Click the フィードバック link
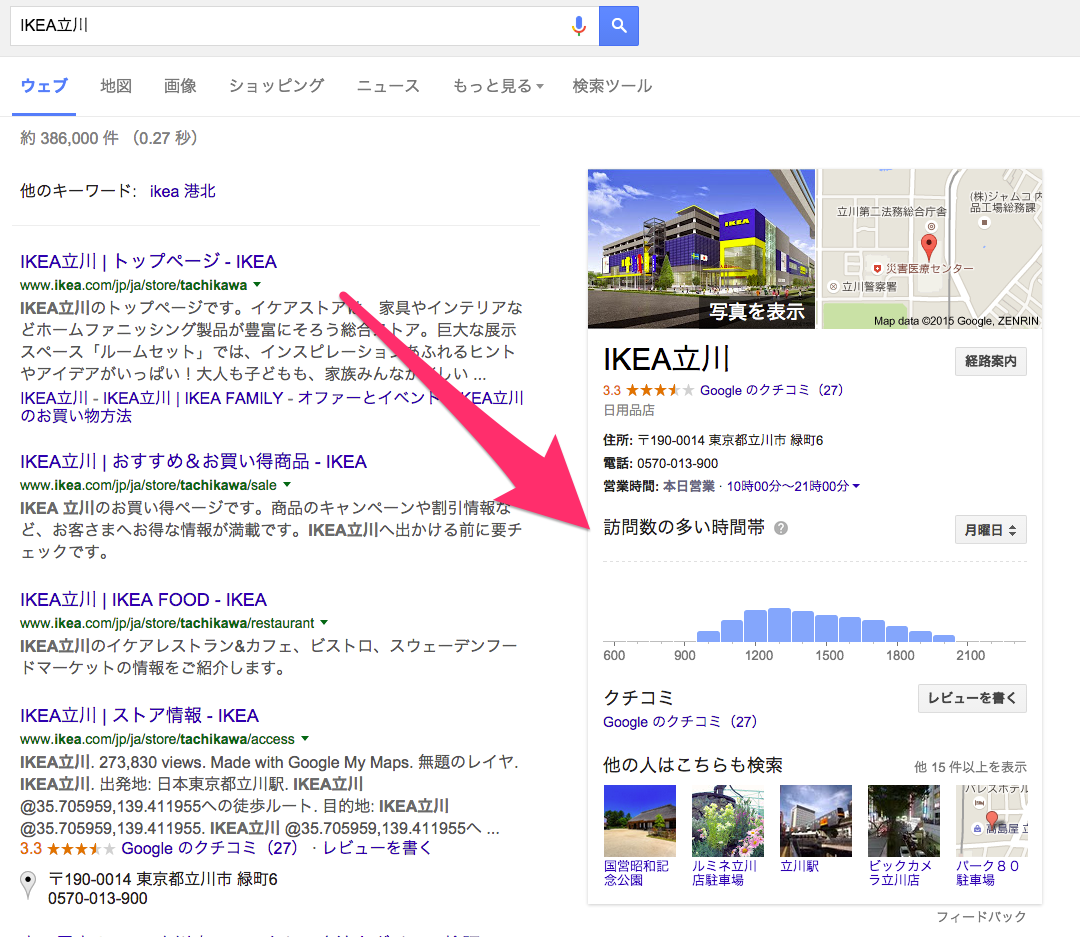The height and width of the screenshot is (937, 1080). coord(981,916)
